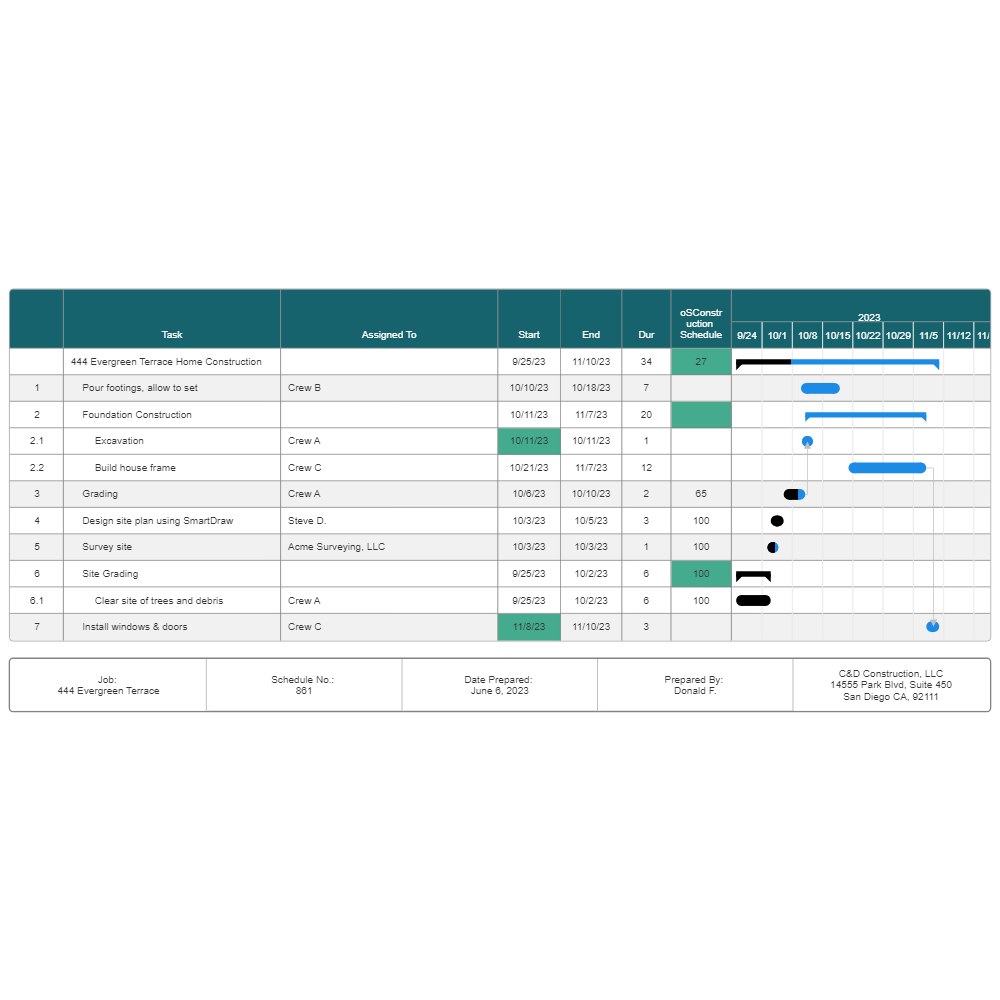Click the 65 percent complete cell for Grading
Image resolution: width=1000 pixels, height=1000 pixels.
[701, 494]
